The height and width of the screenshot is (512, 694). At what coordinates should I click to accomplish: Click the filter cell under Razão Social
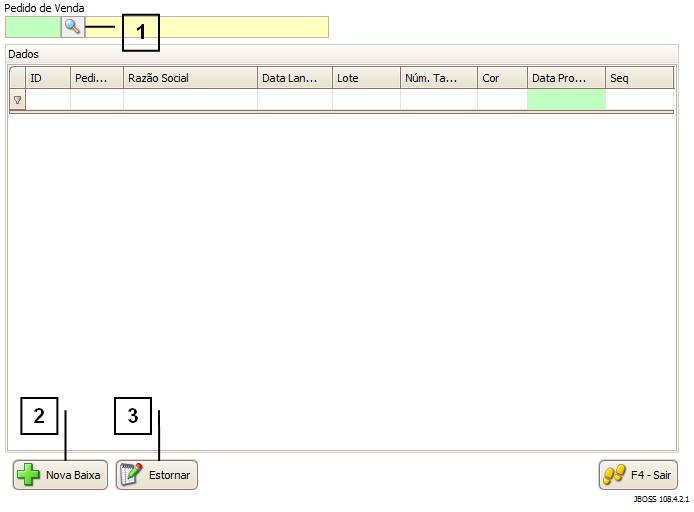[190, 100]
